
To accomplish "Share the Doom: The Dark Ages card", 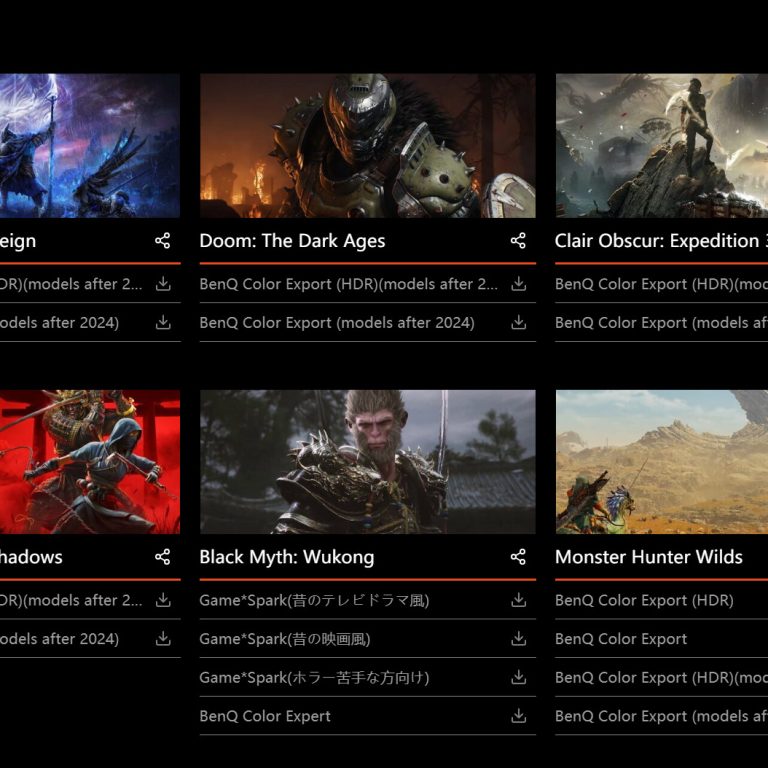I will [518, 241].
